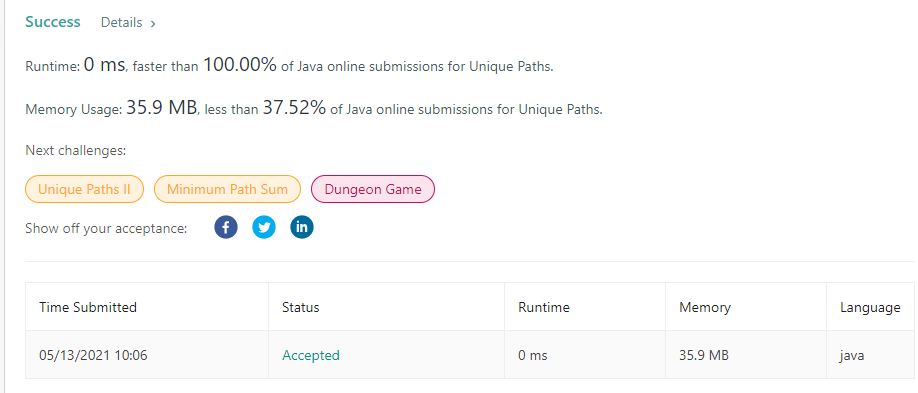Click the Show off your acceptance label
This screenshot has width=918, height=393.
click(106, 228)
